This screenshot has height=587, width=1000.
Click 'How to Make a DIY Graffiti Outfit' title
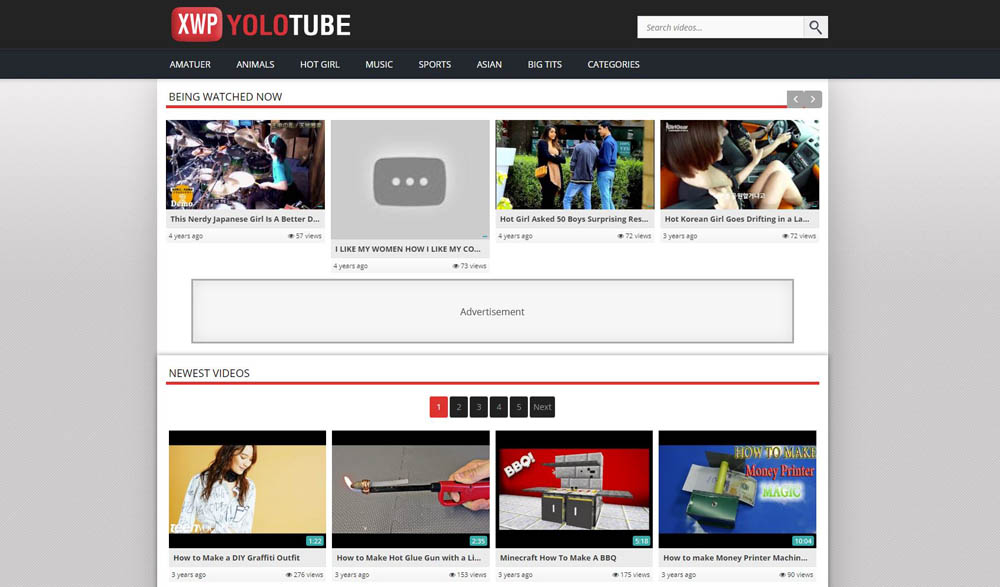coord(237,558)
